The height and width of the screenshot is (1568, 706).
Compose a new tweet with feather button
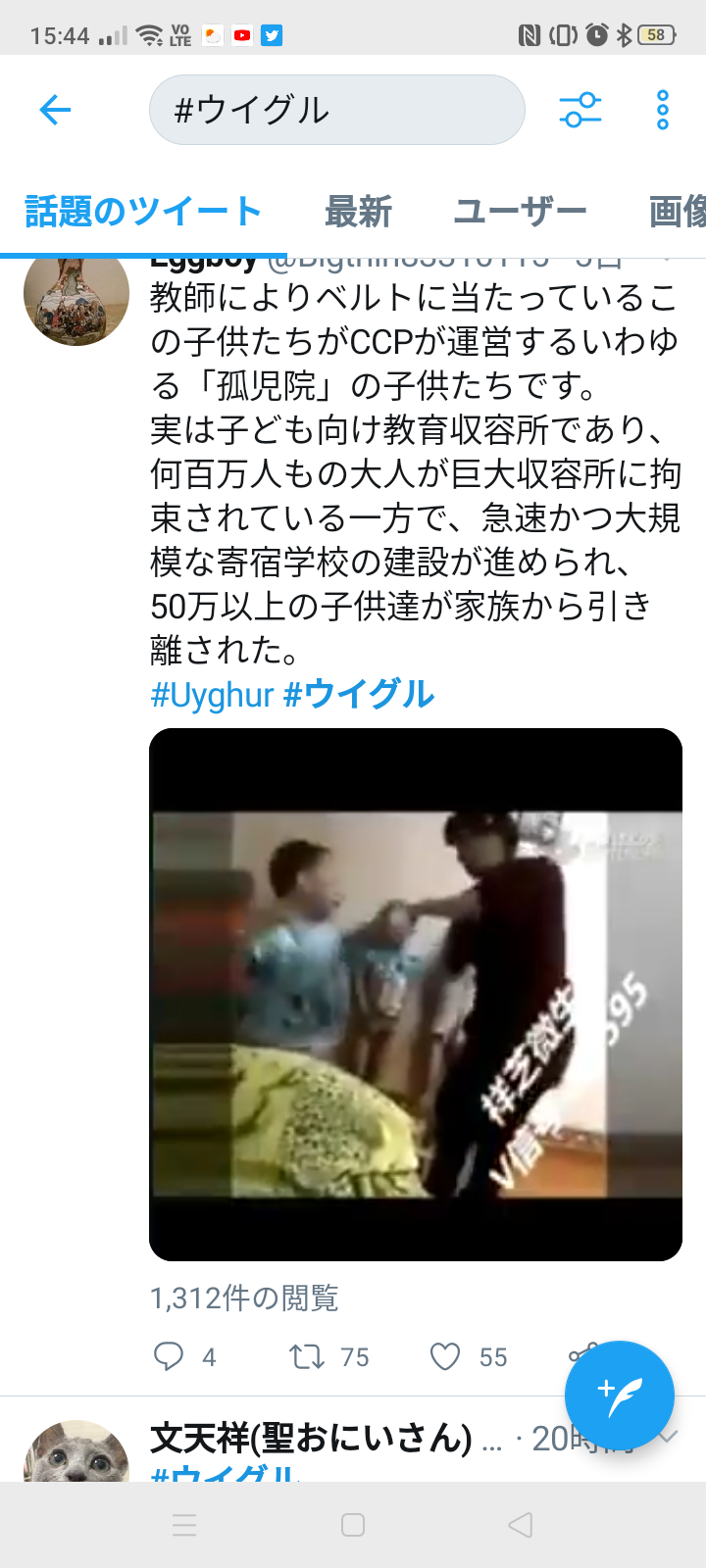tap(620, 1396)
